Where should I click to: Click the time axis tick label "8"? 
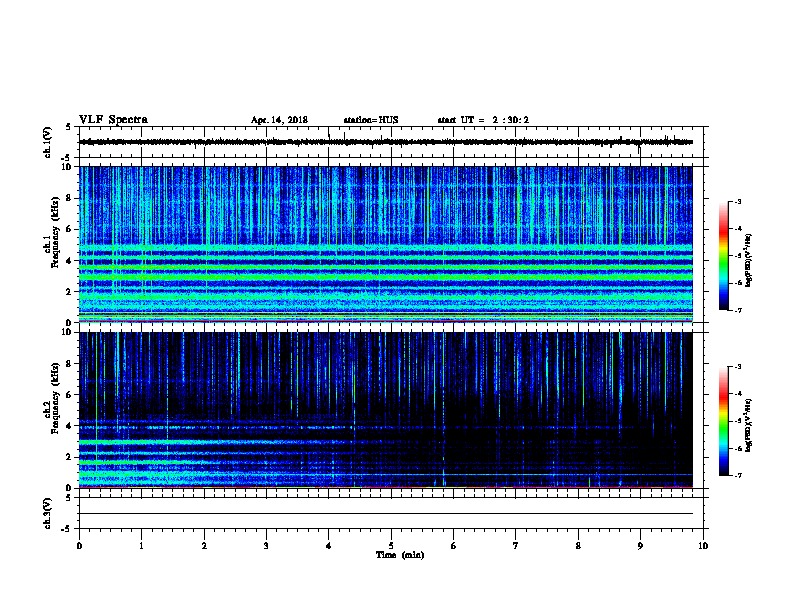[578, 546]
